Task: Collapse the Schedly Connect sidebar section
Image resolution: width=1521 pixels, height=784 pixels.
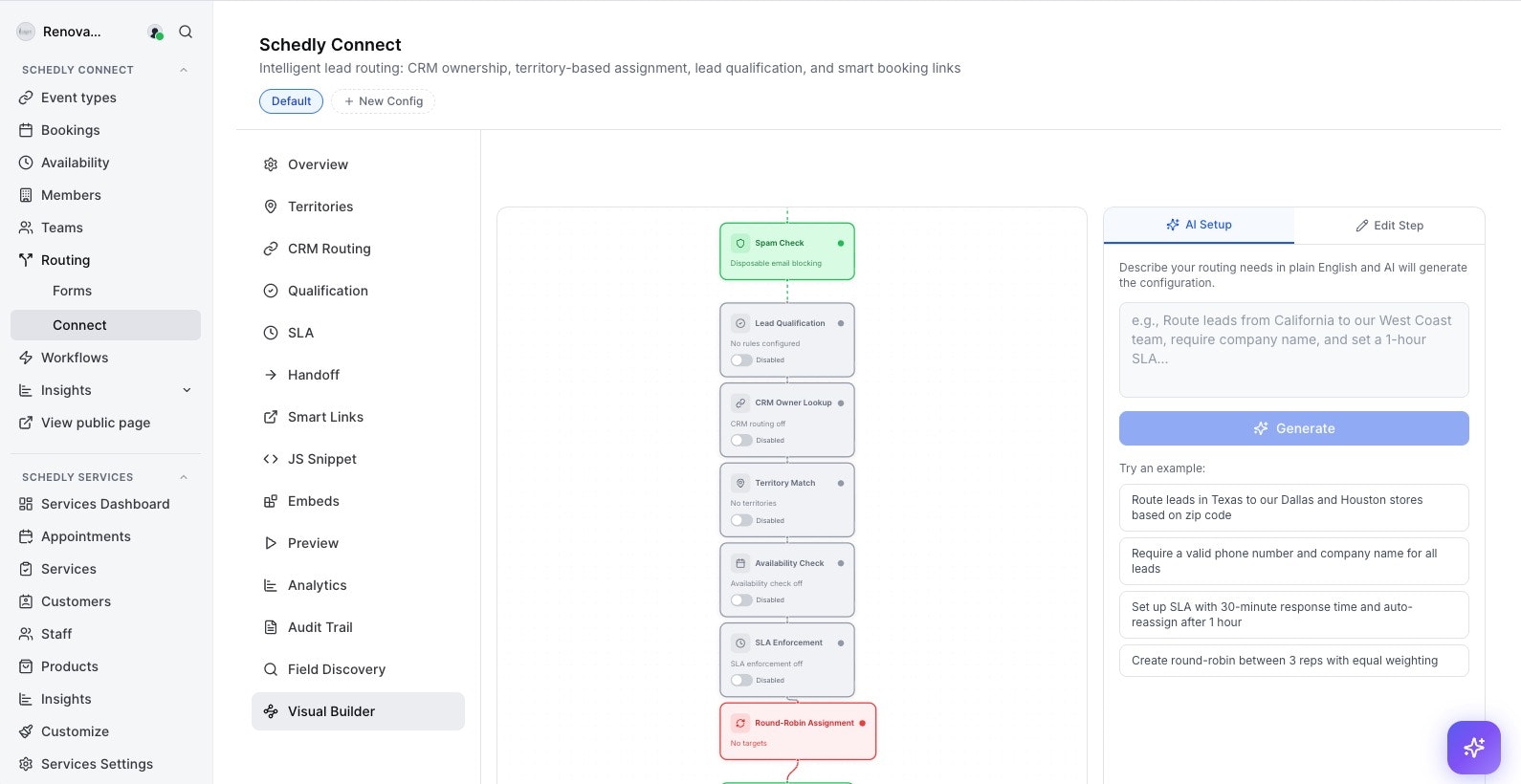Action: pos(184,70)
